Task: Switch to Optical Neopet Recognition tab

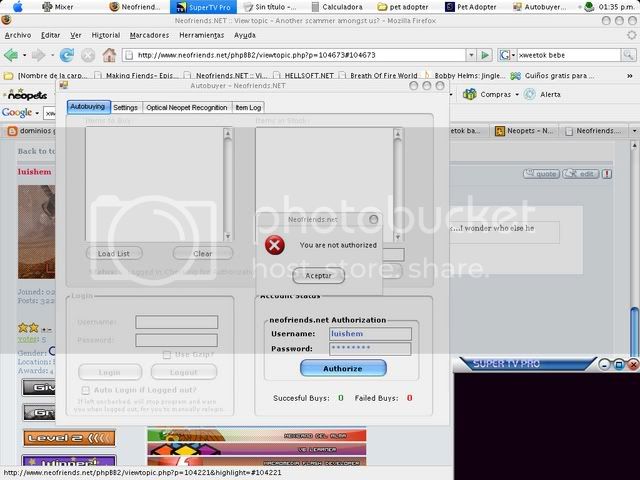Action: click(186, 107)
